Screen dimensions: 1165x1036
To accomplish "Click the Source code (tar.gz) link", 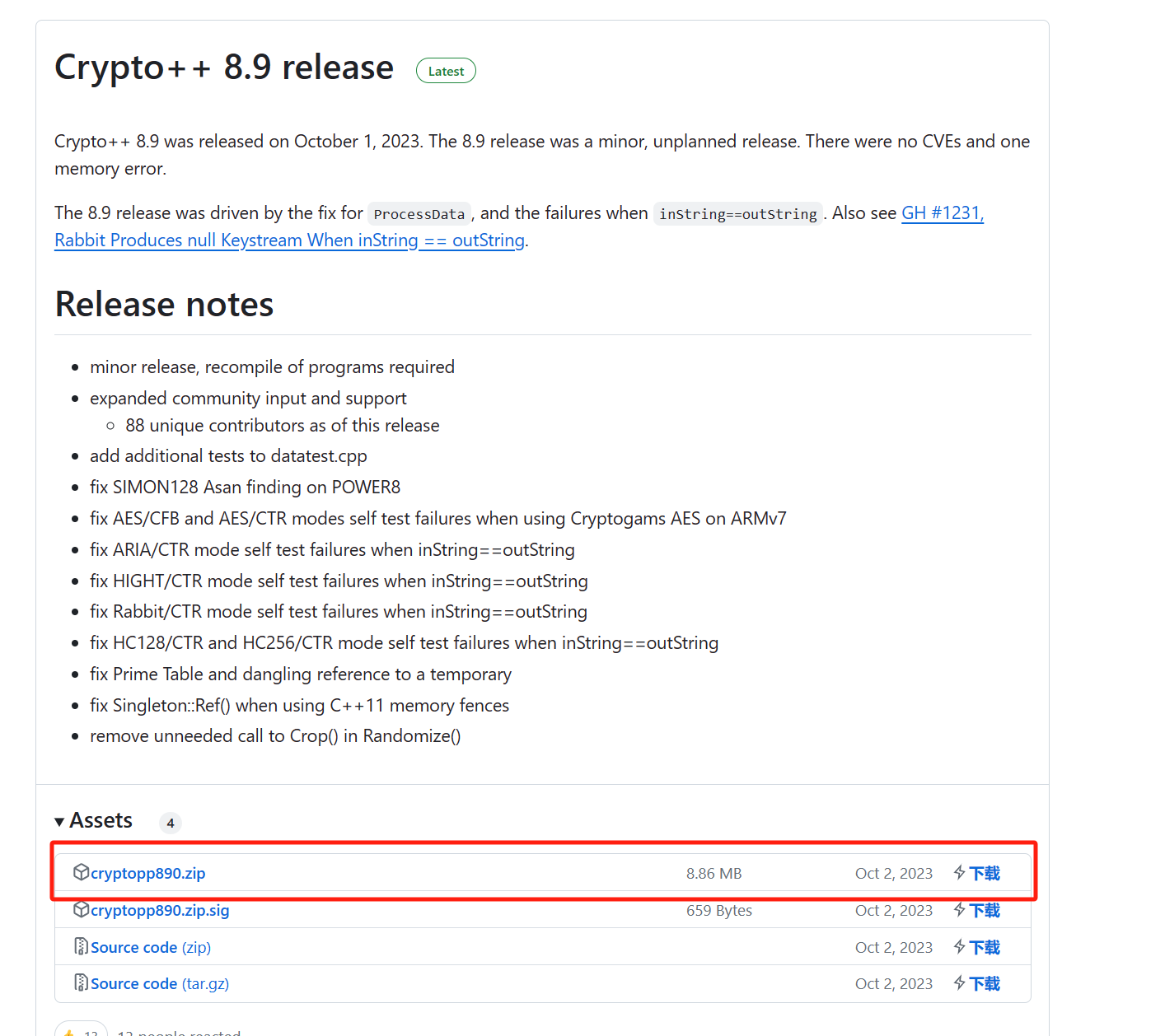I will click(158, 982).
